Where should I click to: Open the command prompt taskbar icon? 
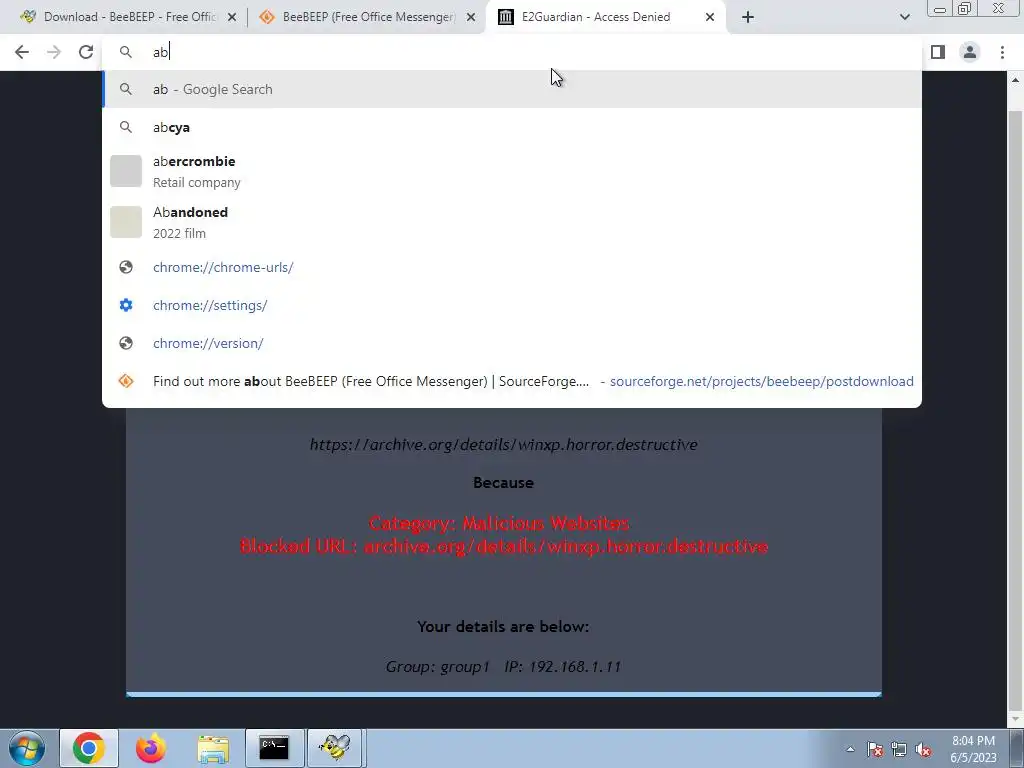(x=274, y=748)
